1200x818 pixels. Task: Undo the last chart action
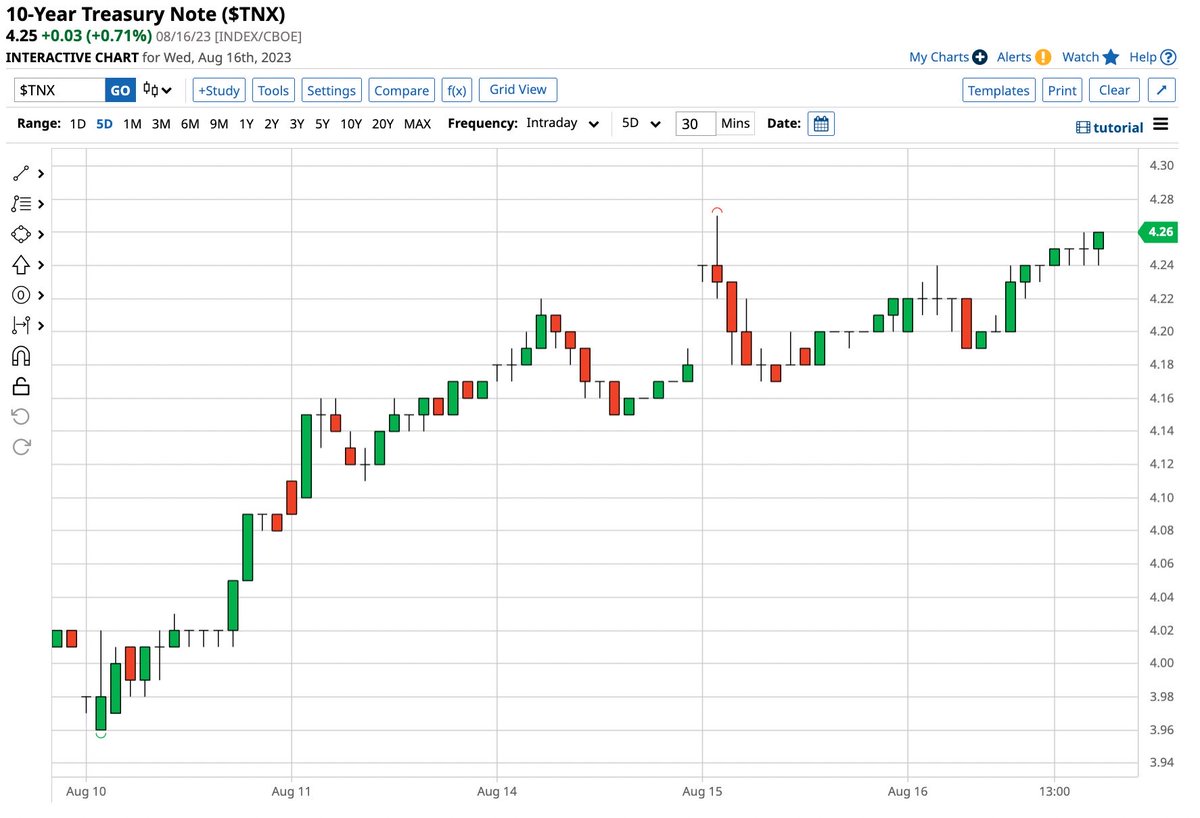click(21, 416)
